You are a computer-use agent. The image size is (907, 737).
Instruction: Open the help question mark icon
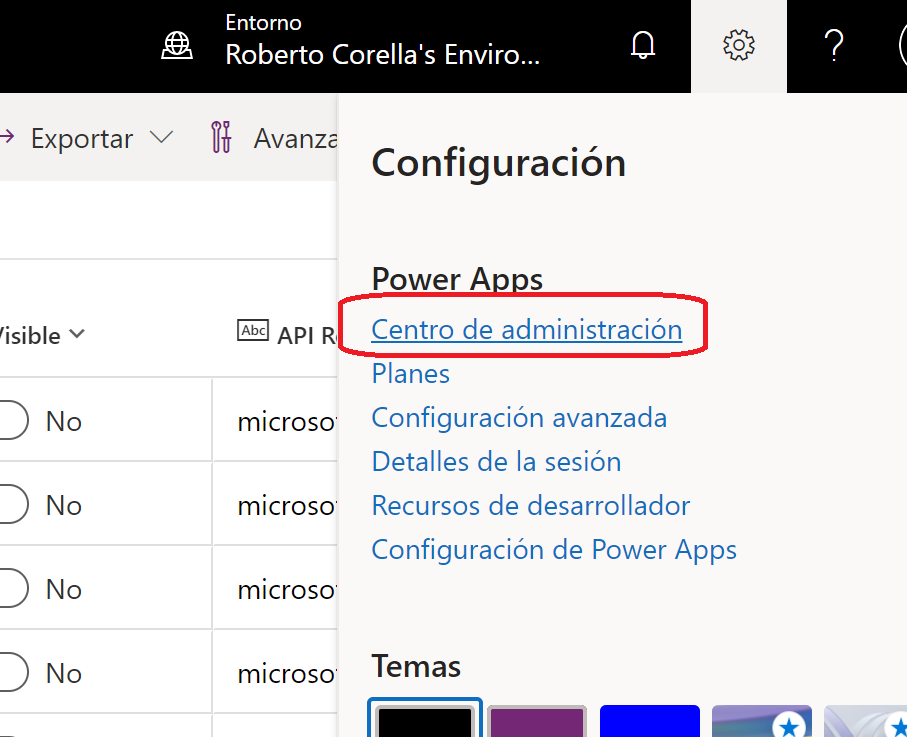(834, 45)
